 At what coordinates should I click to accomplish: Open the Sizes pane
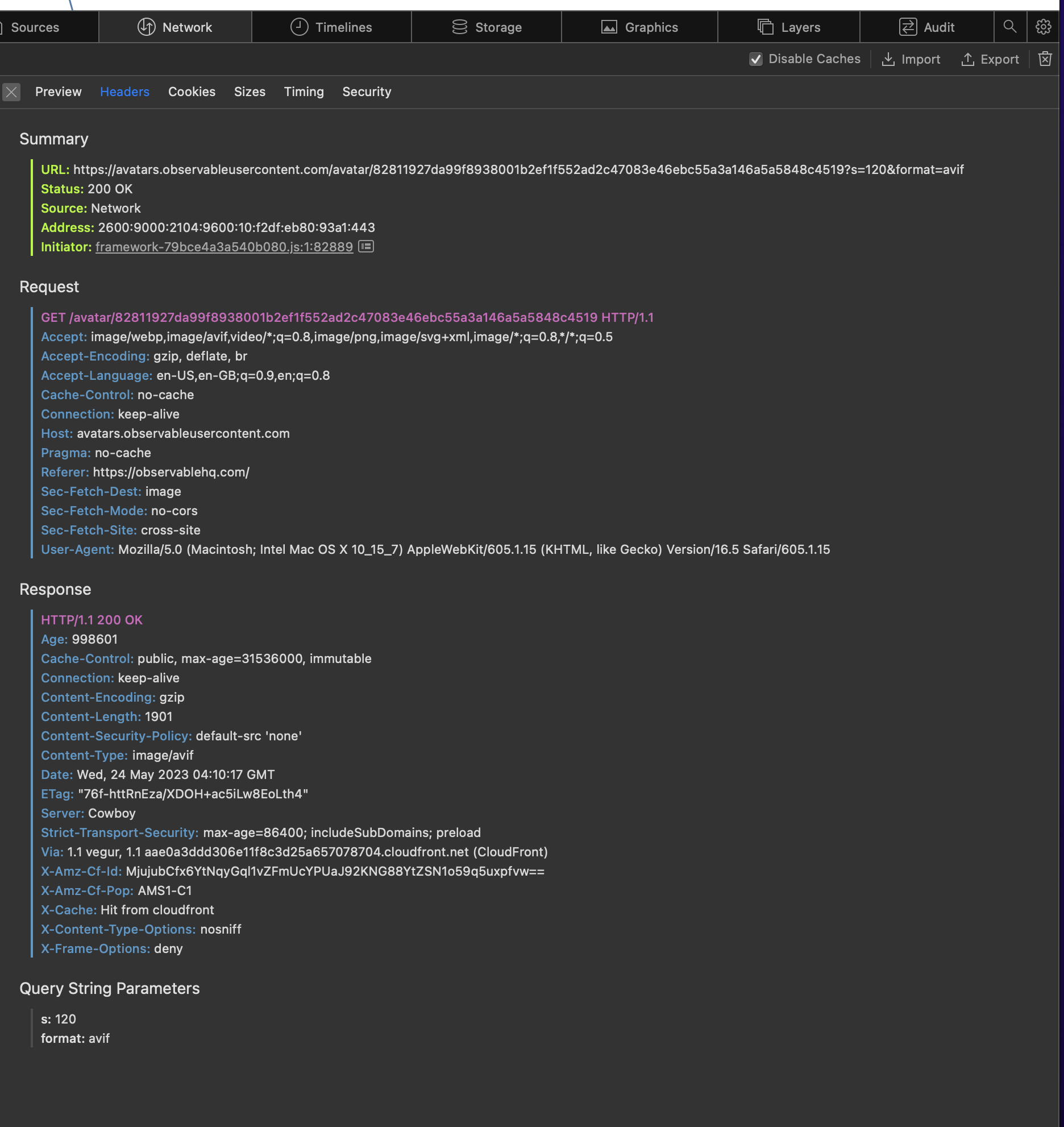click(250, 92)
